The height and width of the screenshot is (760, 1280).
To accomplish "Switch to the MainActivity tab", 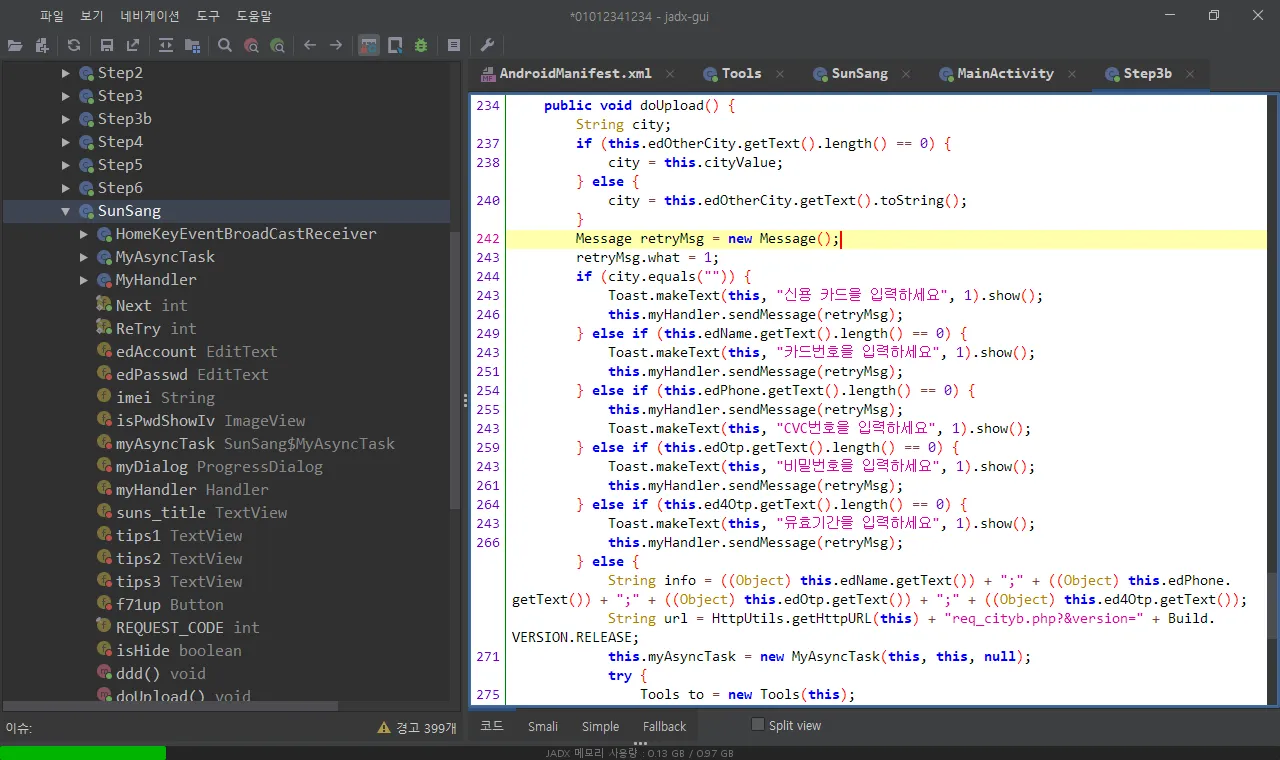I will point(1005,73).
